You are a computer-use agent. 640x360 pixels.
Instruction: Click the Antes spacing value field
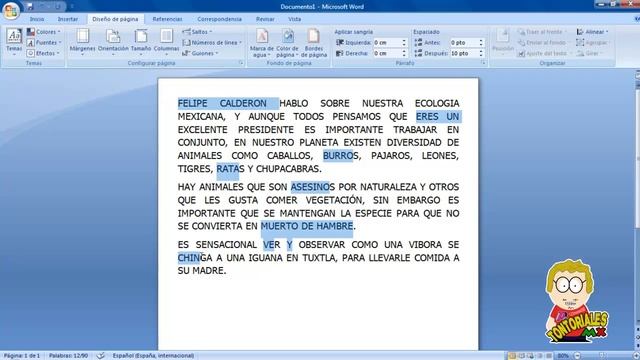(x=464, y=42)
